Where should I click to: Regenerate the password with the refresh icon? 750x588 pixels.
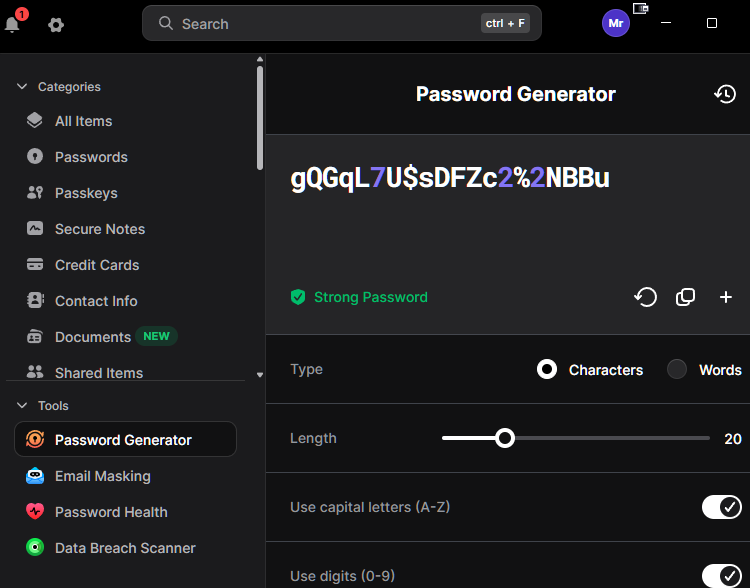click(x=646, y=297)
